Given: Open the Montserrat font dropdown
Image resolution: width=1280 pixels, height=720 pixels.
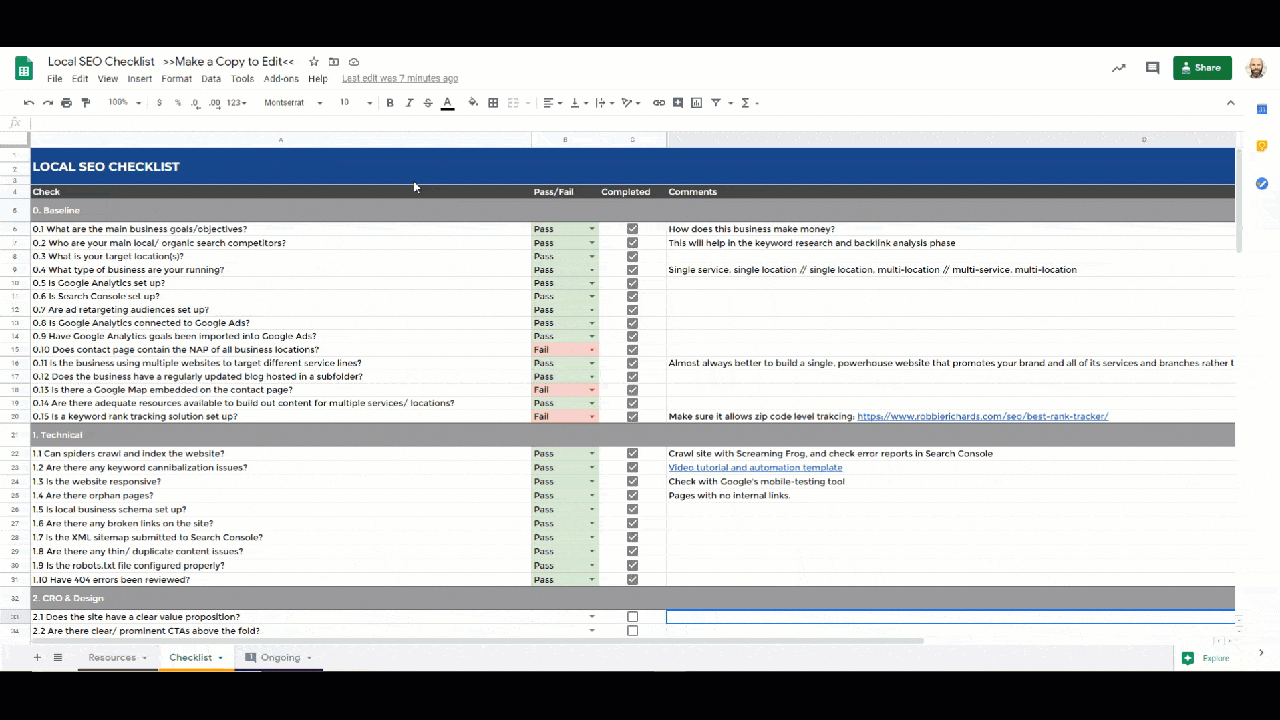Looking at the screenshot, I should 293,103.
